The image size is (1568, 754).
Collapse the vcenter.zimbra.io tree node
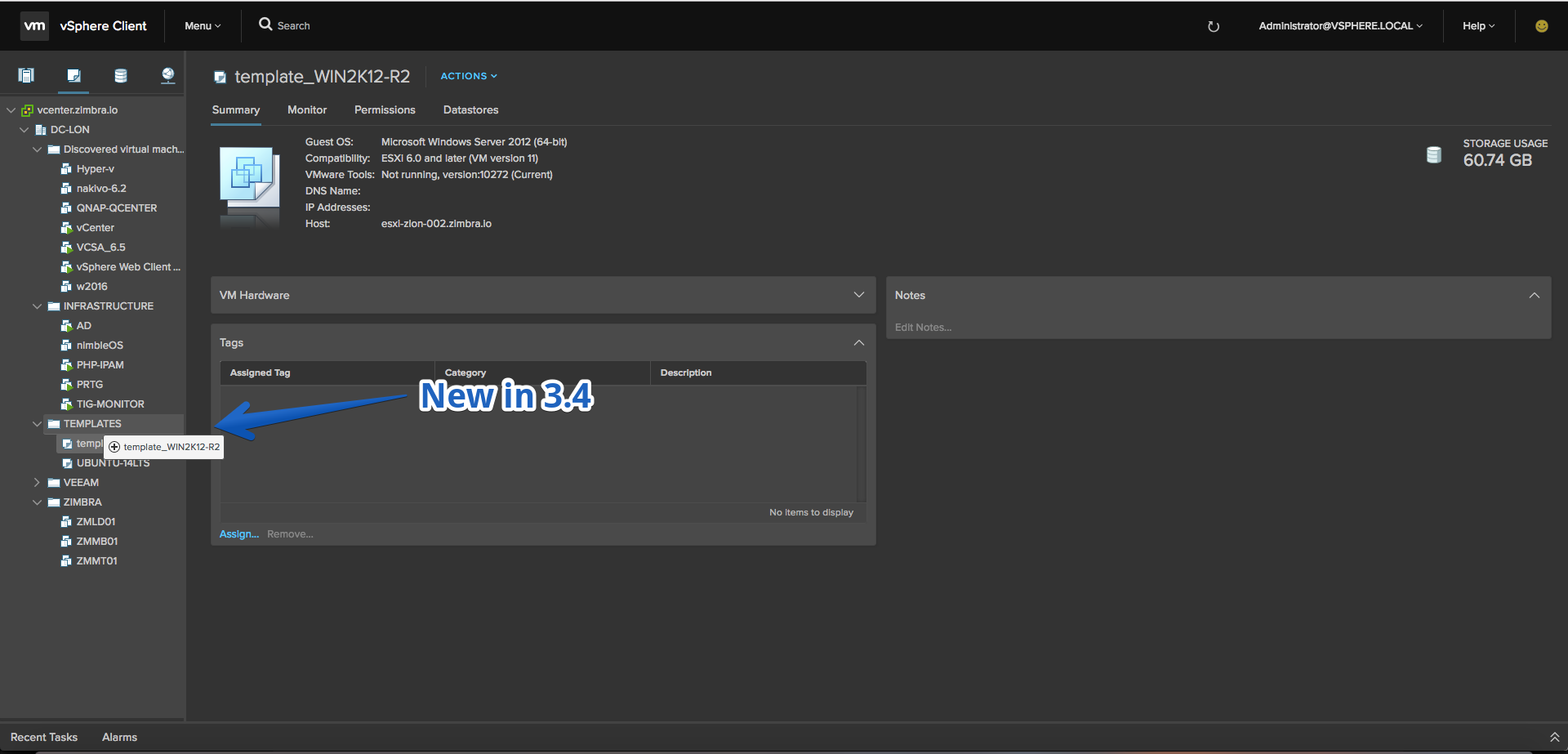(x=11, y=110)
